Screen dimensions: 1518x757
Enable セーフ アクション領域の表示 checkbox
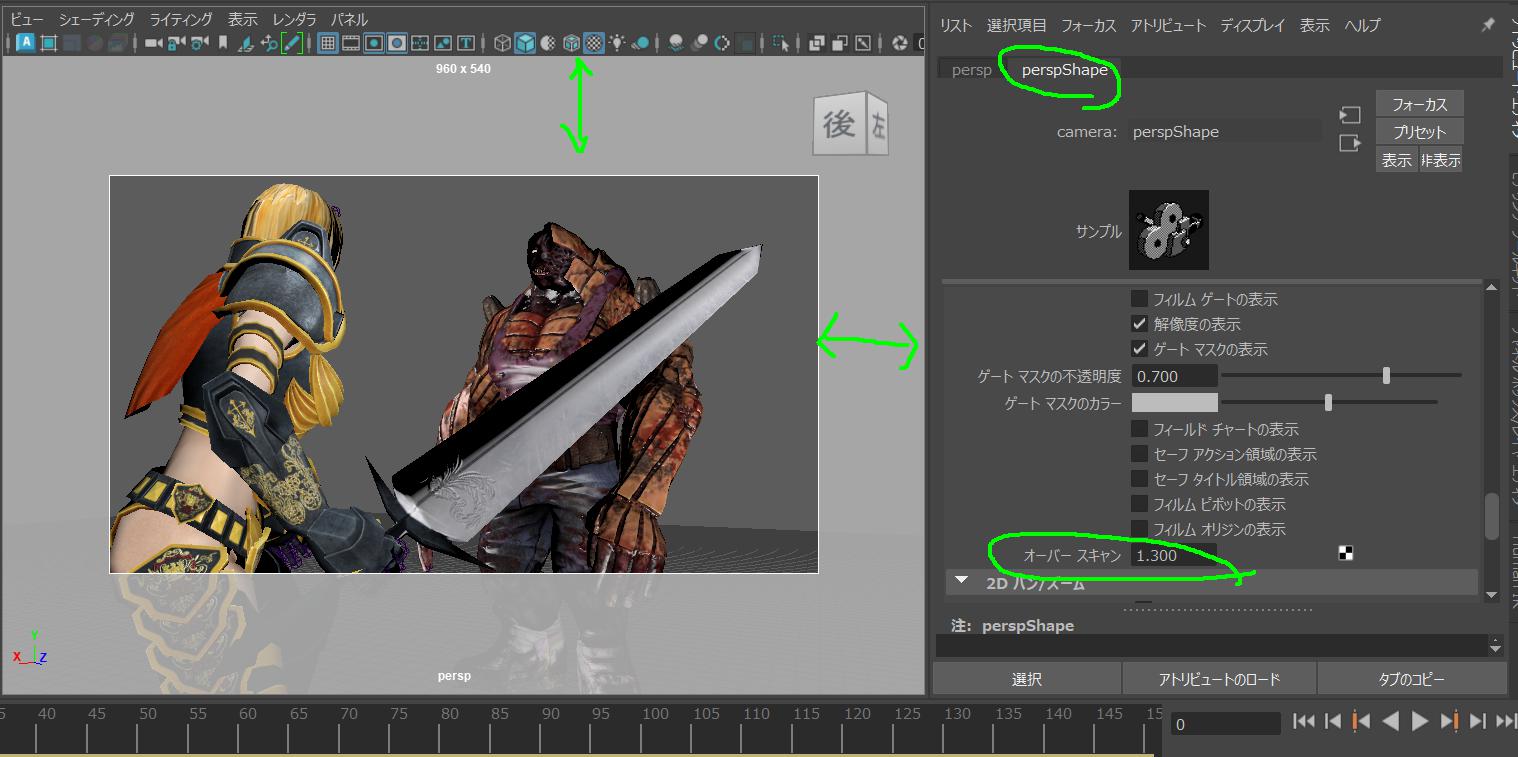click(x=1139, y=453)
